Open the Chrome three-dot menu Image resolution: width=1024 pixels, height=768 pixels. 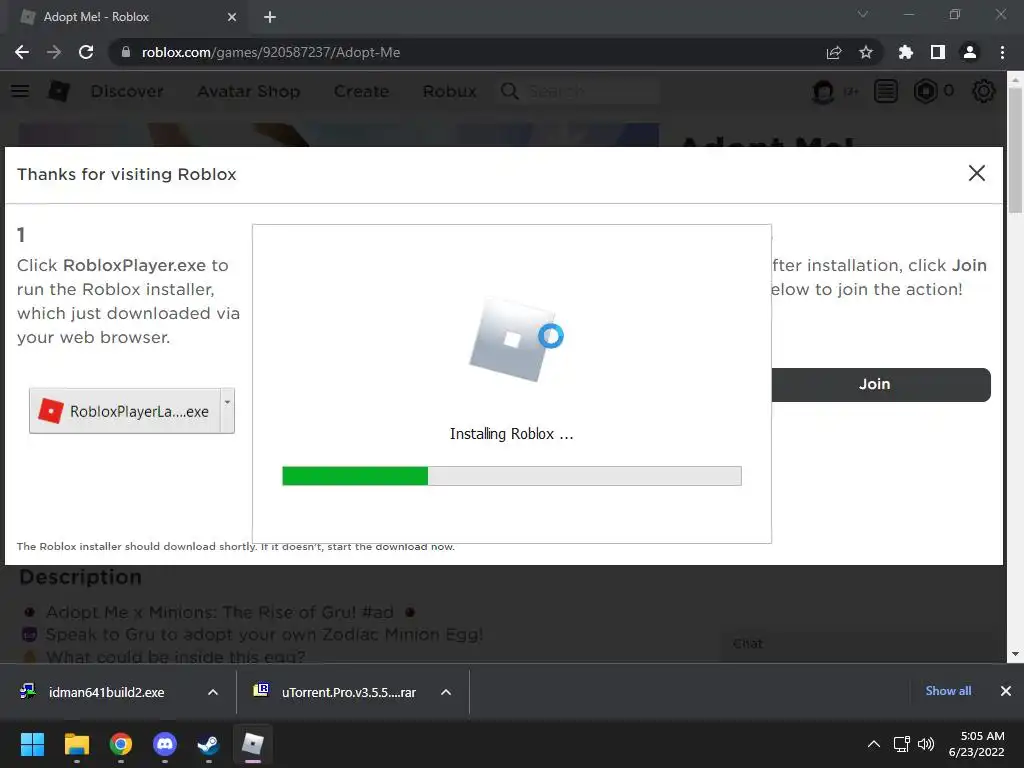click(x=1002, y=52)
